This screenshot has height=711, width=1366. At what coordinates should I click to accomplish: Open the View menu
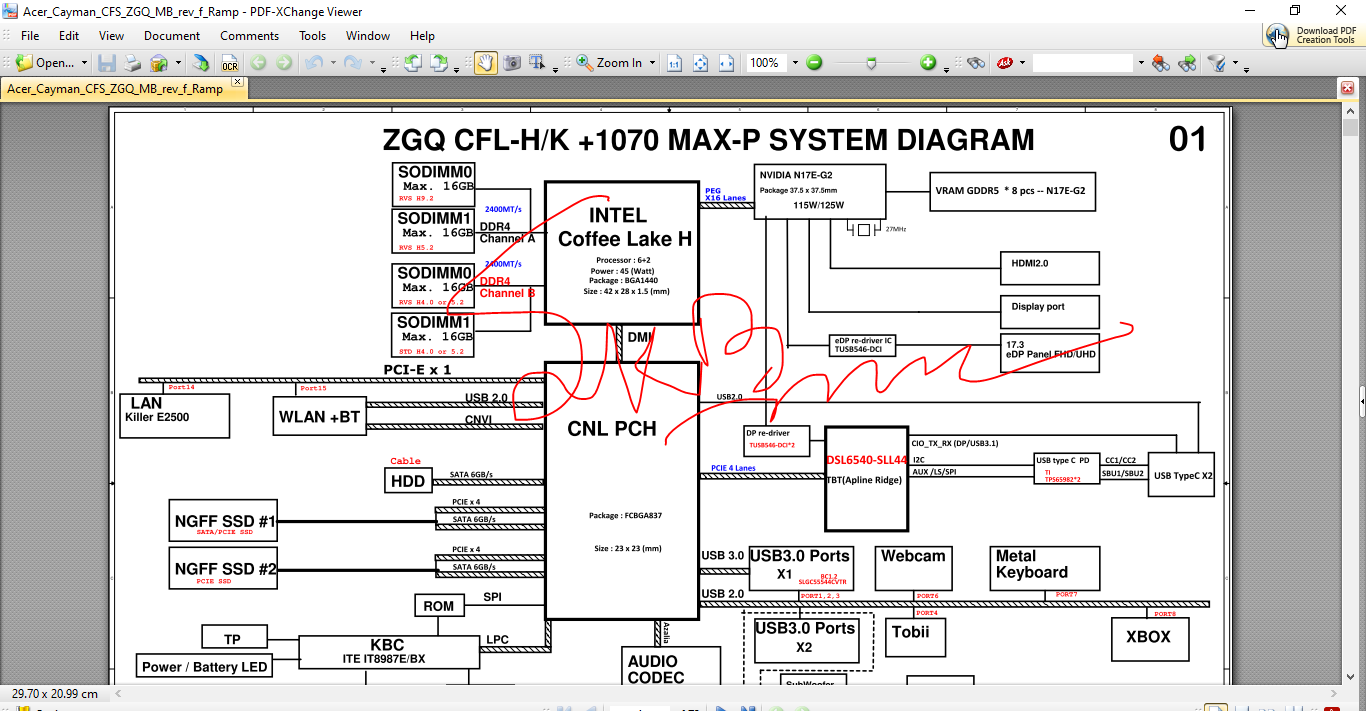tap(112, 35)
